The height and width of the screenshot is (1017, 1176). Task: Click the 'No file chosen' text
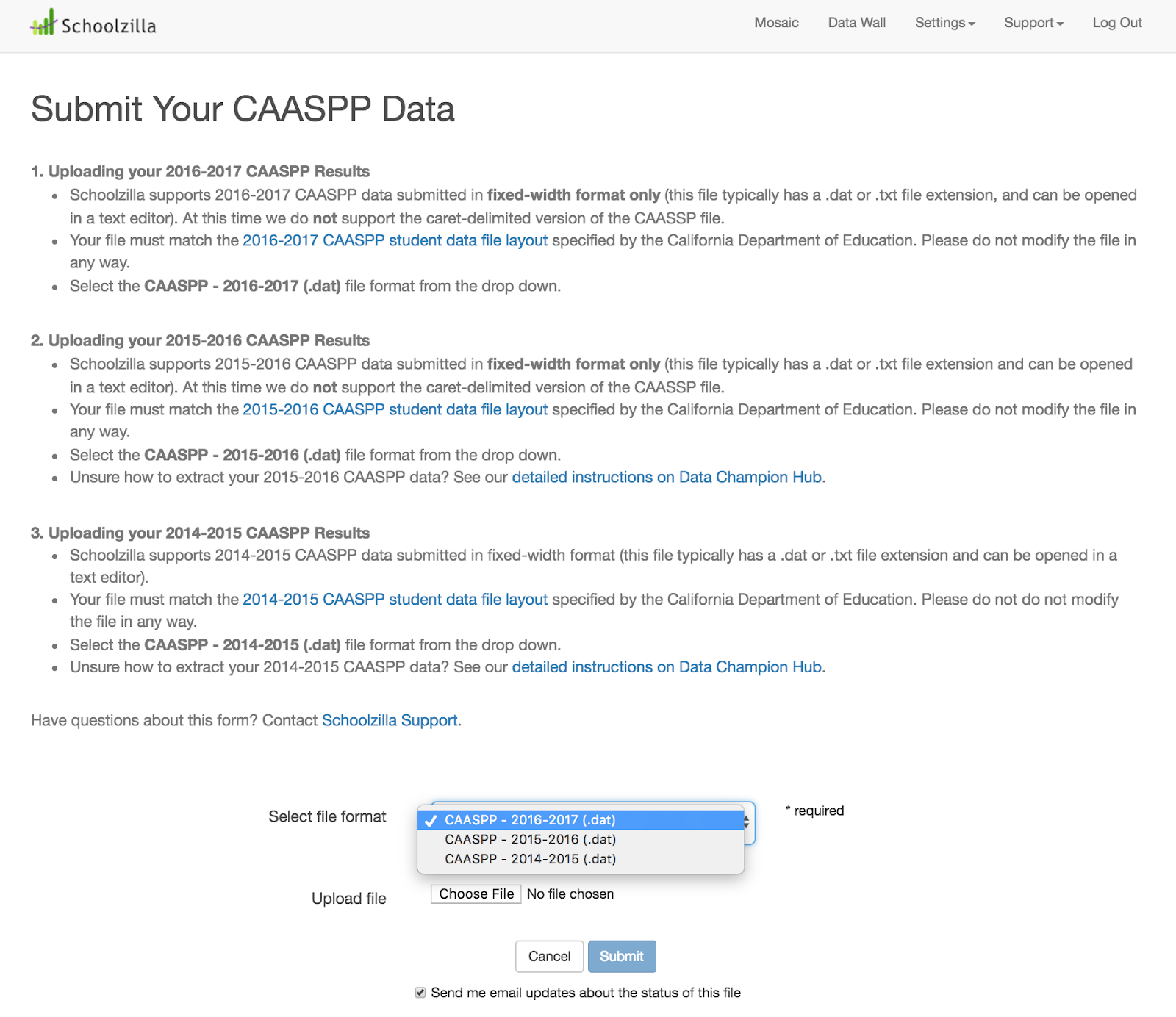click(x=570, y=894)
